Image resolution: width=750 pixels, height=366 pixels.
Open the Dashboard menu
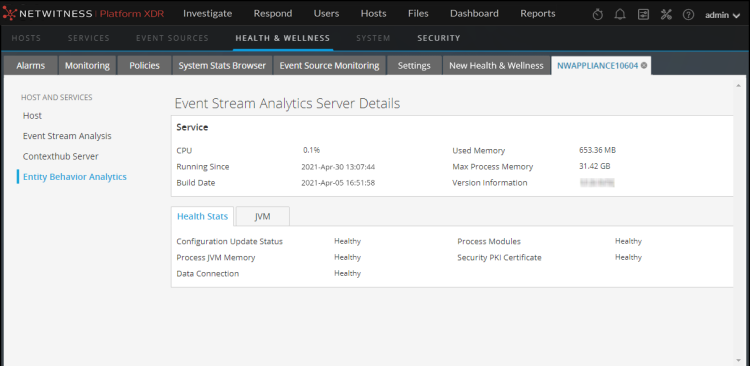tap(474, 14)
